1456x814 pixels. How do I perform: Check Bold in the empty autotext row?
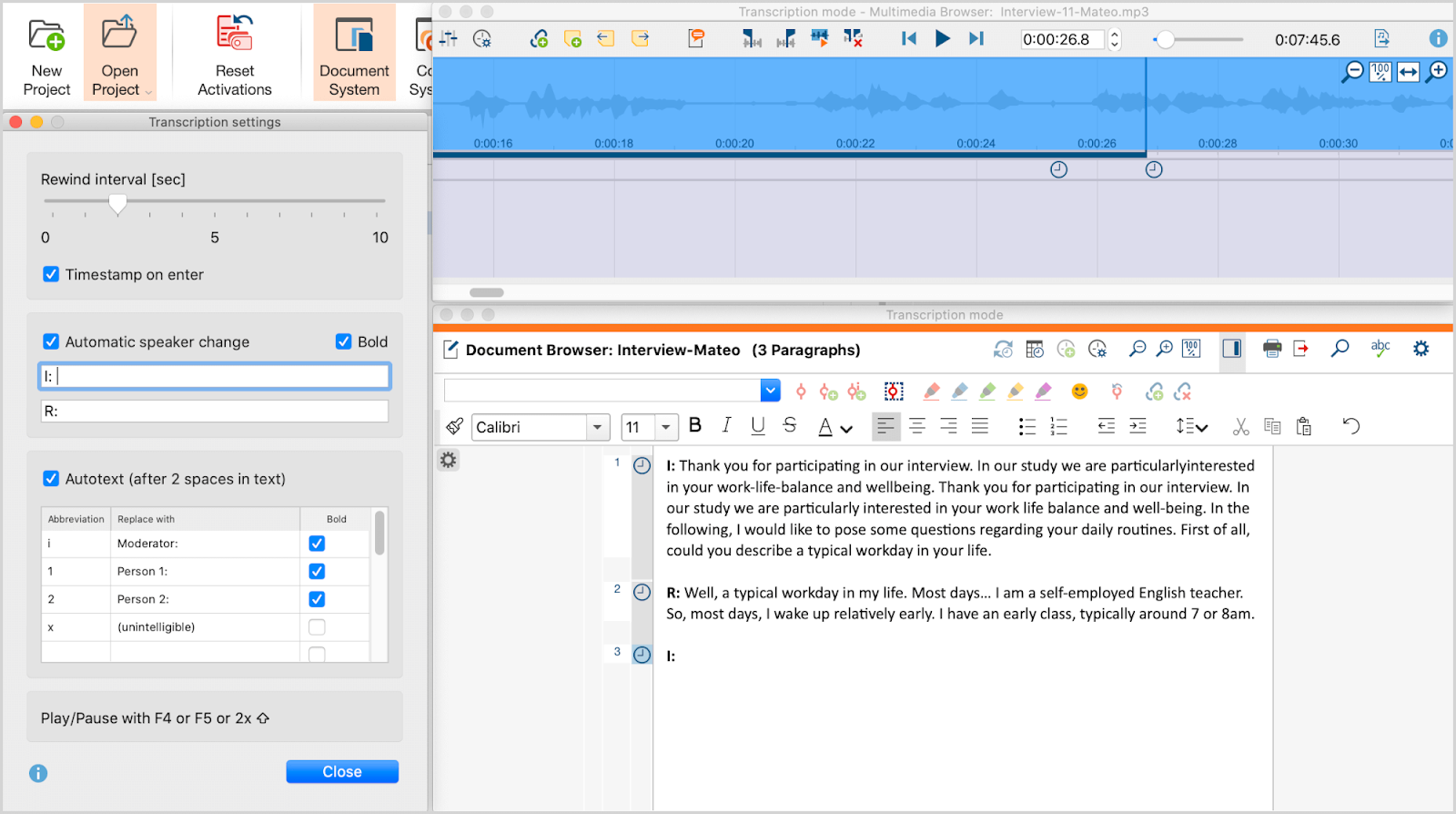[317, 654]
